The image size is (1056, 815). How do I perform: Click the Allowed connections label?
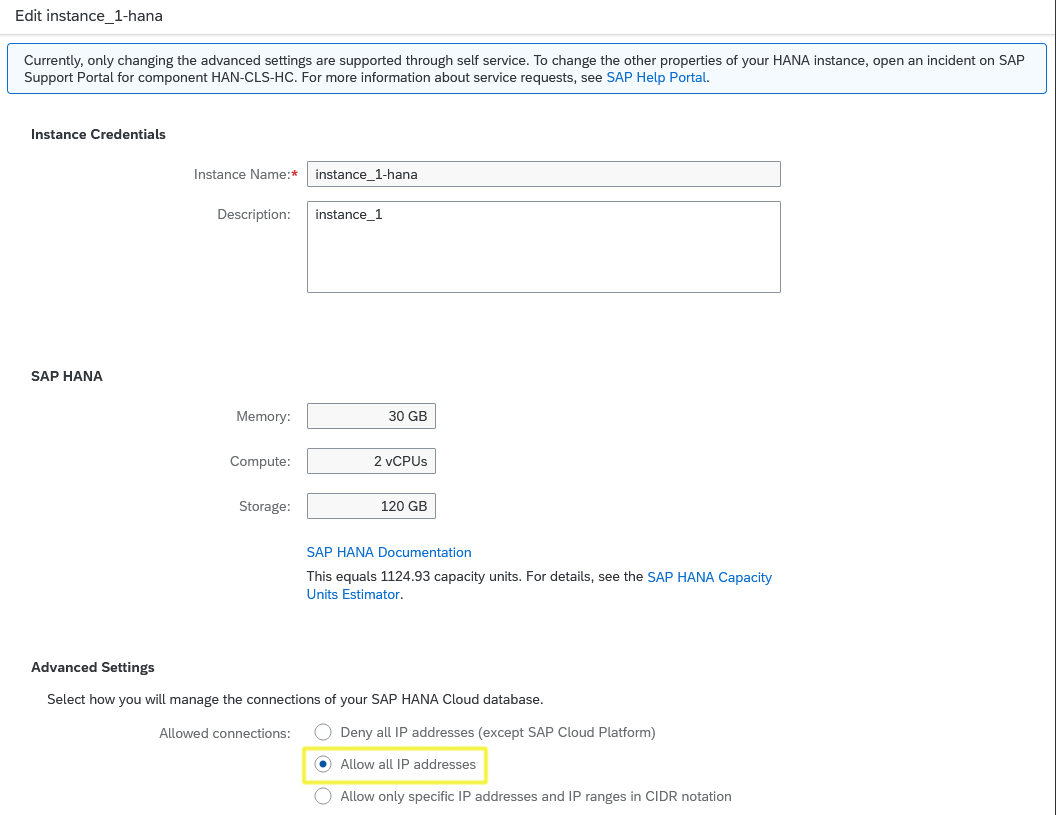[225, 734]
